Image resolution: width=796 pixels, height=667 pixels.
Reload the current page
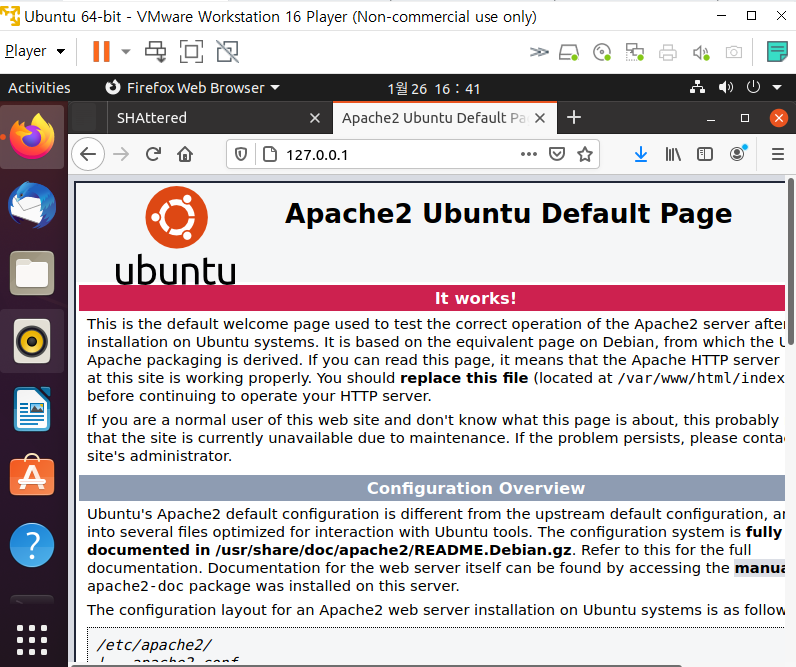click(x=153, y=154)
